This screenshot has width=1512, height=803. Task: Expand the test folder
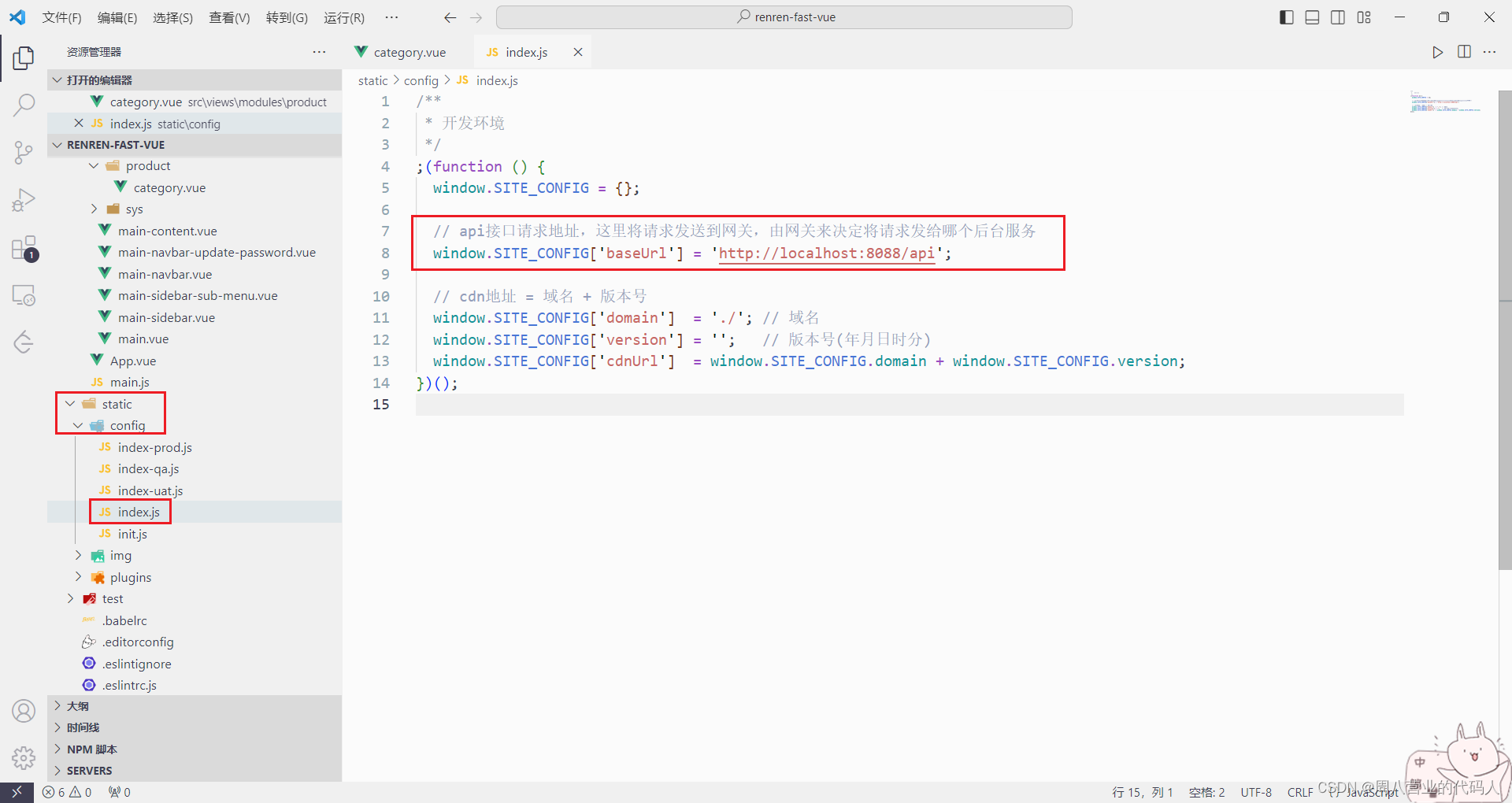point(70,599)
